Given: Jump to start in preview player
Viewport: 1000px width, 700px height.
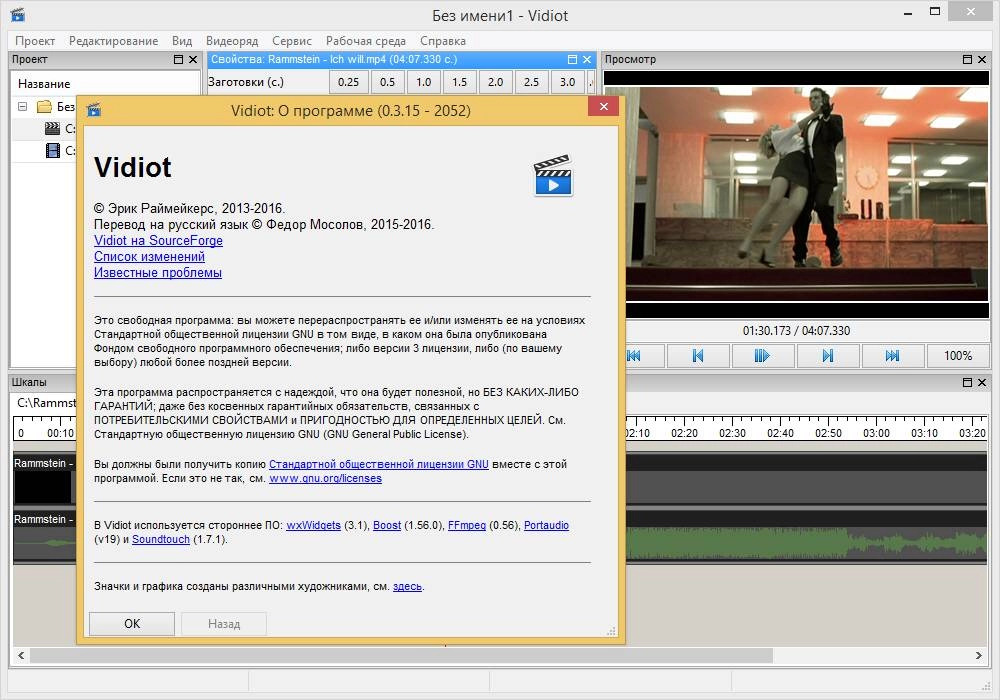Looking at the screenshot, I should 644,356.
